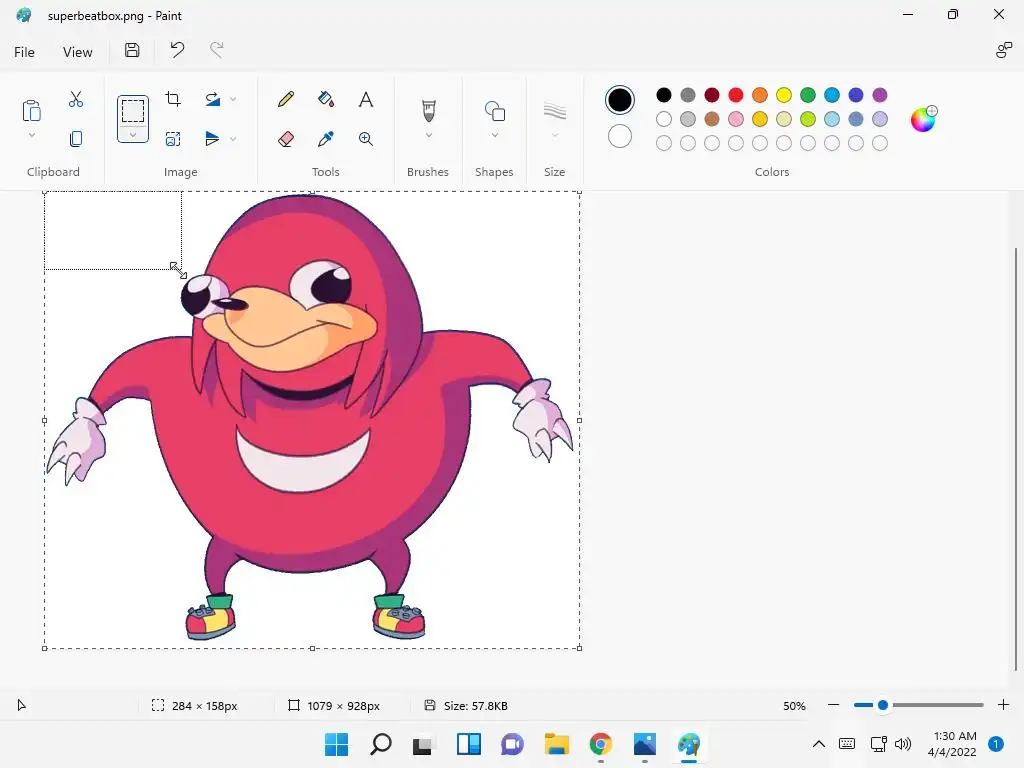Expand the Paste options chevron
The image size is (1024, 768).
[31, 135]
